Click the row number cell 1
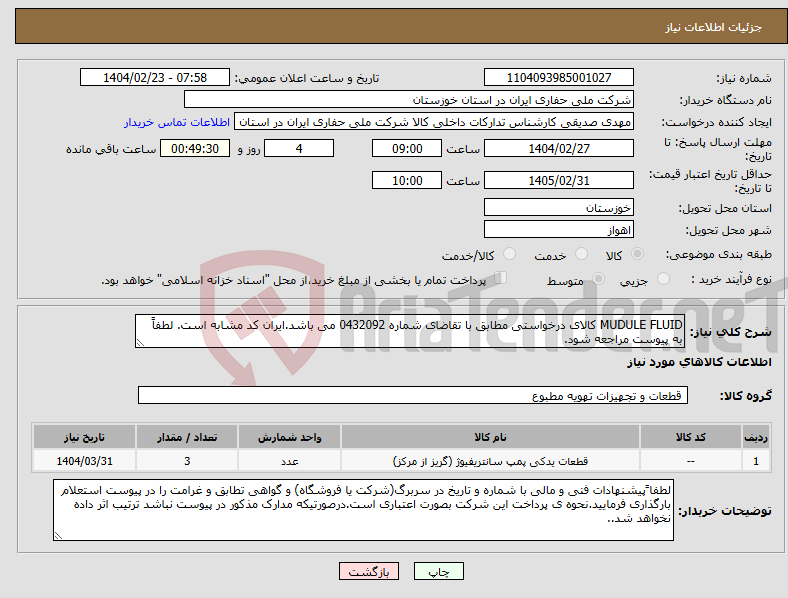The height and width of the screenshot is (598, 788). tap(756, 461)
